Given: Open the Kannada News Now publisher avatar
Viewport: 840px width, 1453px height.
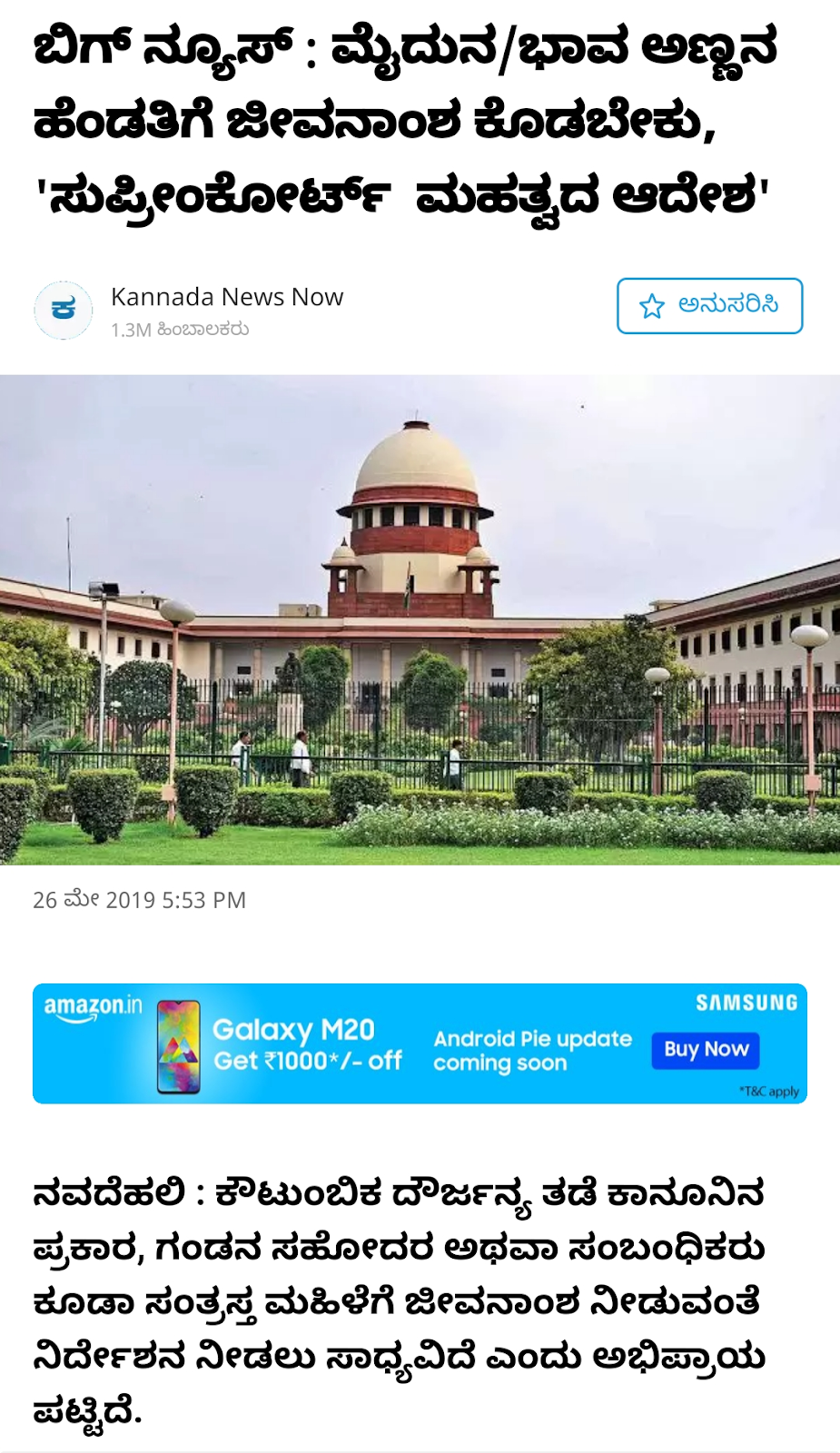Looking at the screenshot, I should pyautogui.click(x=64, y=311).
